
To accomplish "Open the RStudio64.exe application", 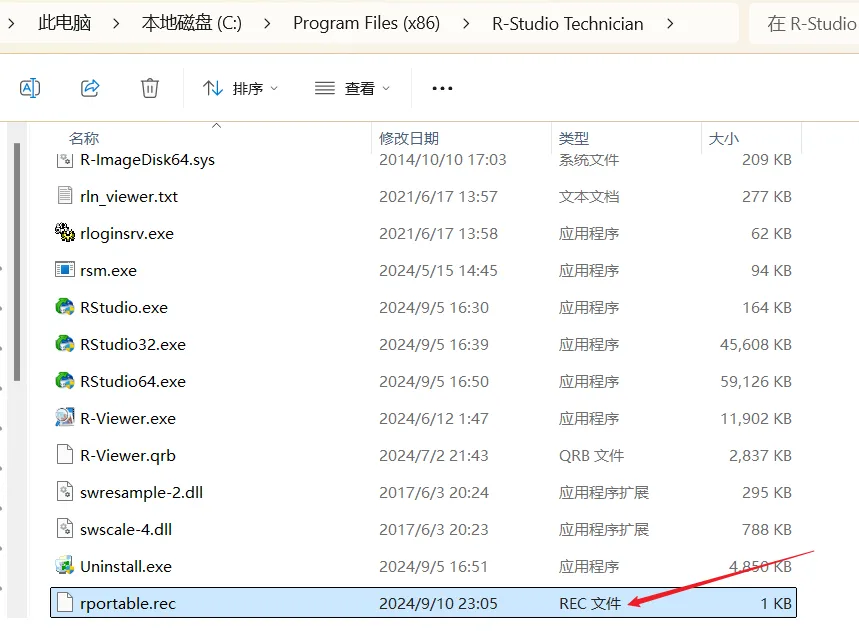I will (135, 381).
